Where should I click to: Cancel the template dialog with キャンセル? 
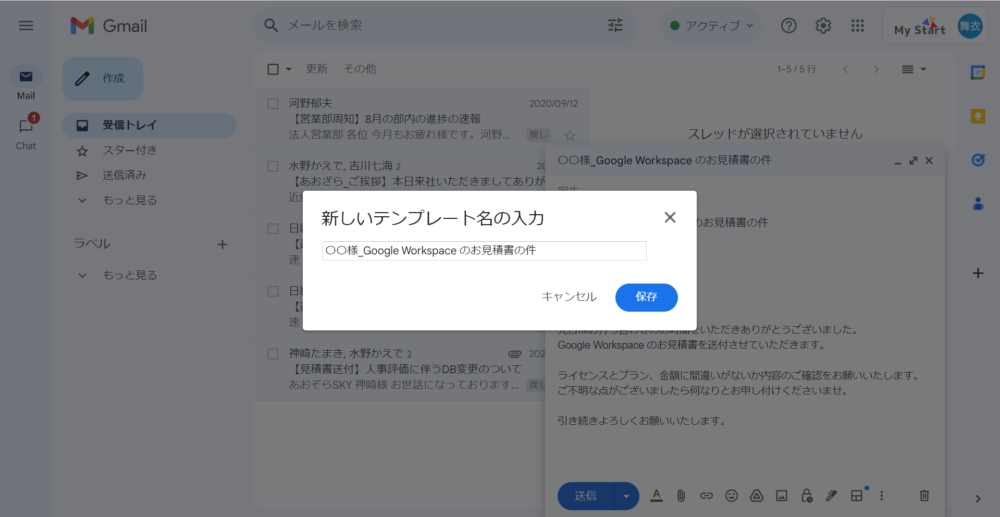pos(569,297)
